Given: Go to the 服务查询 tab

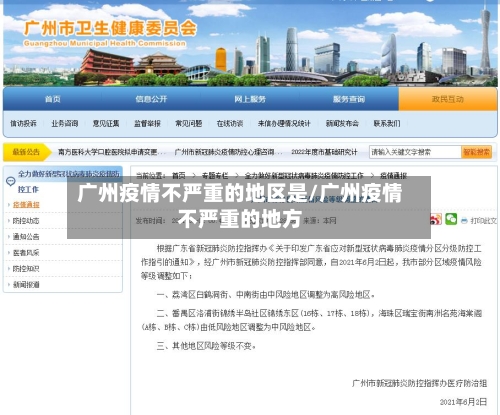Looking at the screenshot, I should (x=349, y=99).
